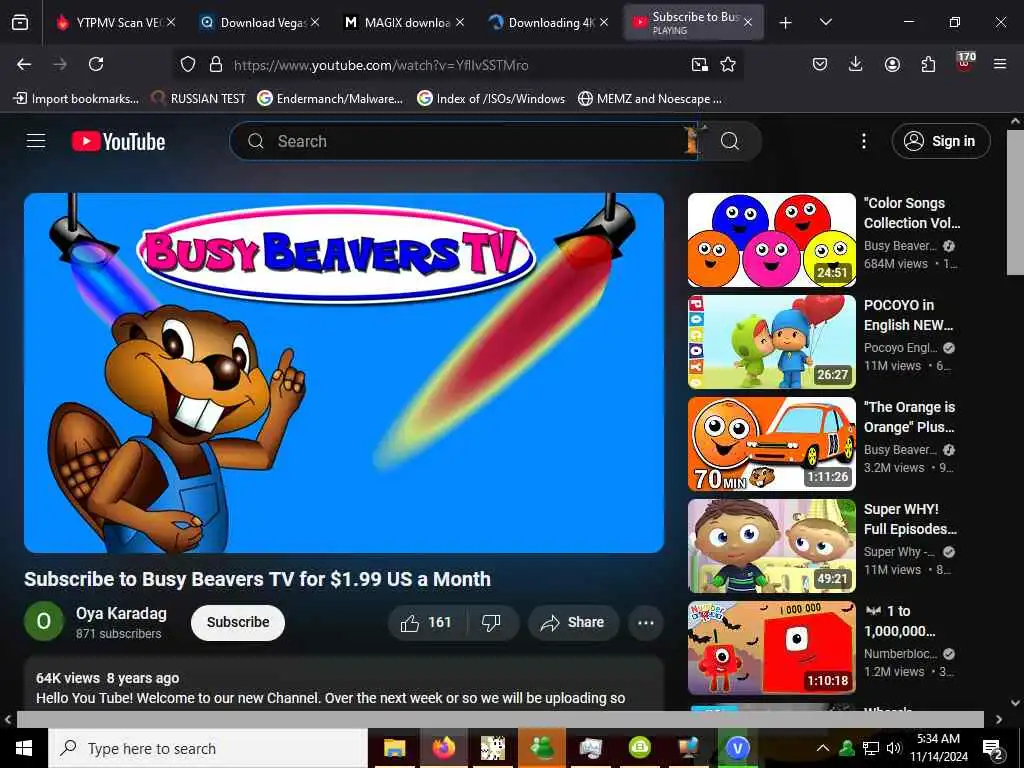The image size is (1024, 768).
Task: Open the Firefox application menu
Action: click(1000, 64)
